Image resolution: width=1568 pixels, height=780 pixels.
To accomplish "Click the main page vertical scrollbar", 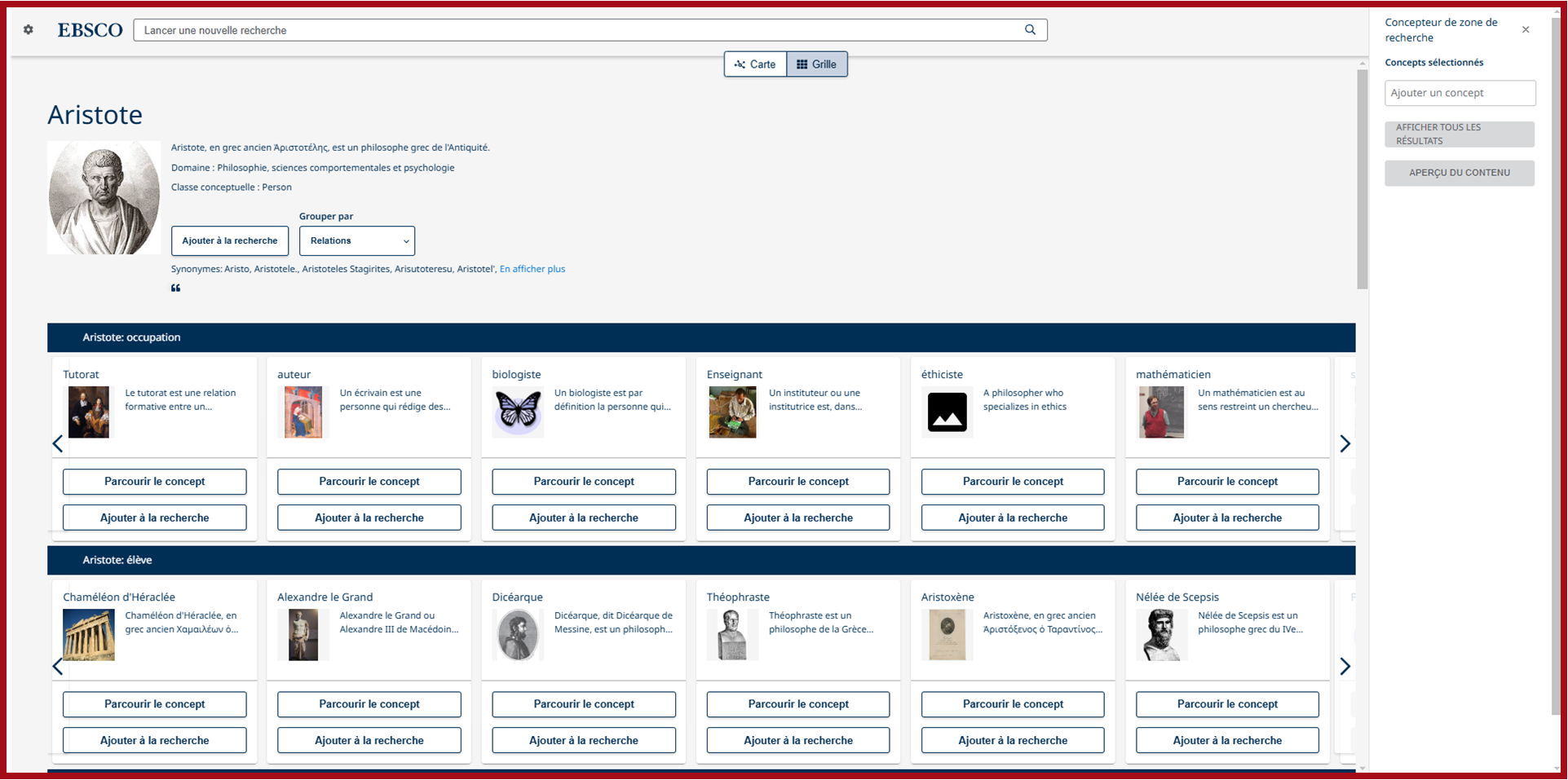I will (x=1362, y=179).
